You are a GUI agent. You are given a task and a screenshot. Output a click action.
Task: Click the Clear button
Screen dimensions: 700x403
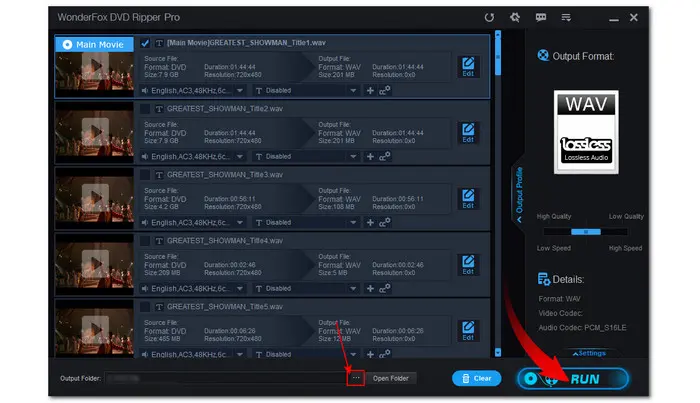coord(476,378)
